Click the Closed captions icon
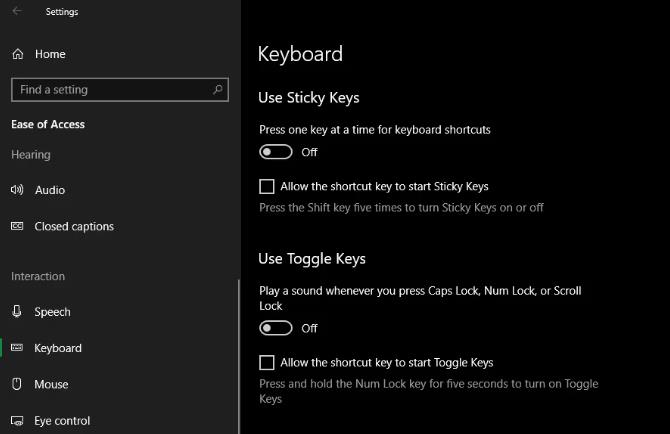The width and height of the screenshot is (670, 434). (x=17, y=226)
